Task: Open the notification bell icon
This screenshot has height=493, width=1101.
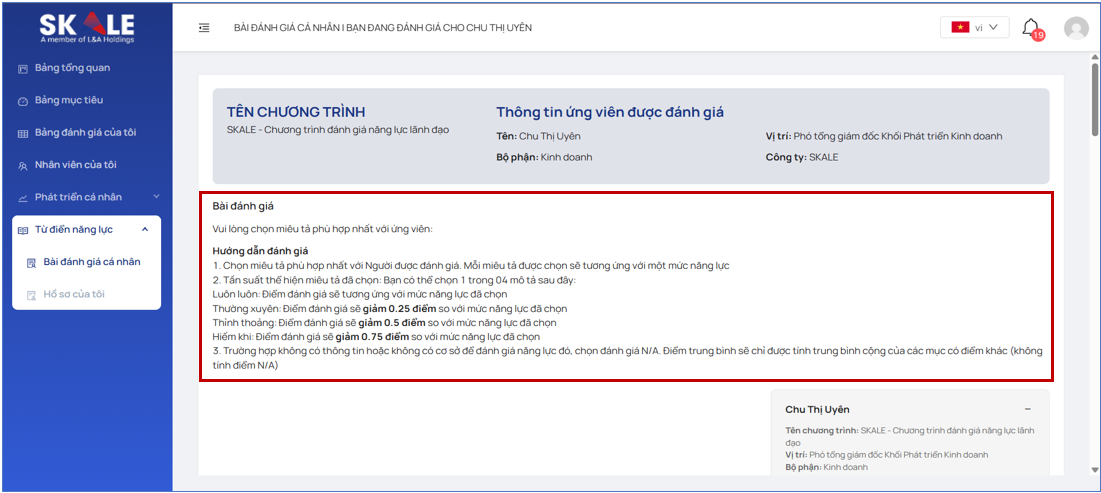Action: click(x=1031, y=28)
